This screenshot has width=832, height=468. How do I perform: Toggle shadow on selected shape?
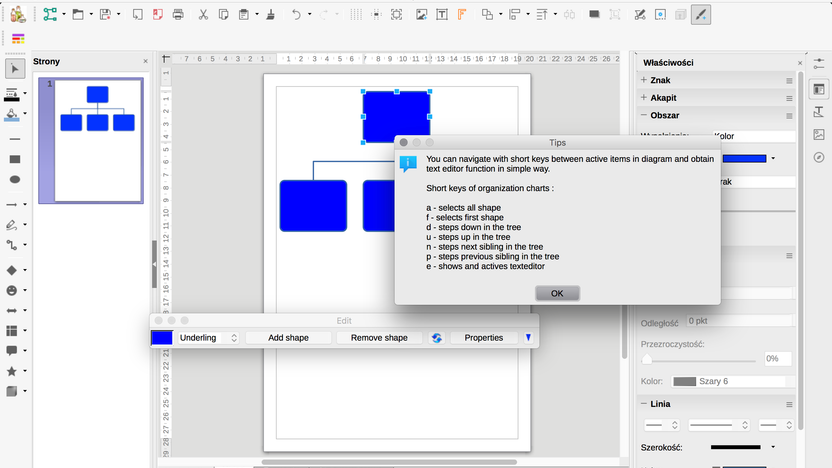click(x=594, y=14)
